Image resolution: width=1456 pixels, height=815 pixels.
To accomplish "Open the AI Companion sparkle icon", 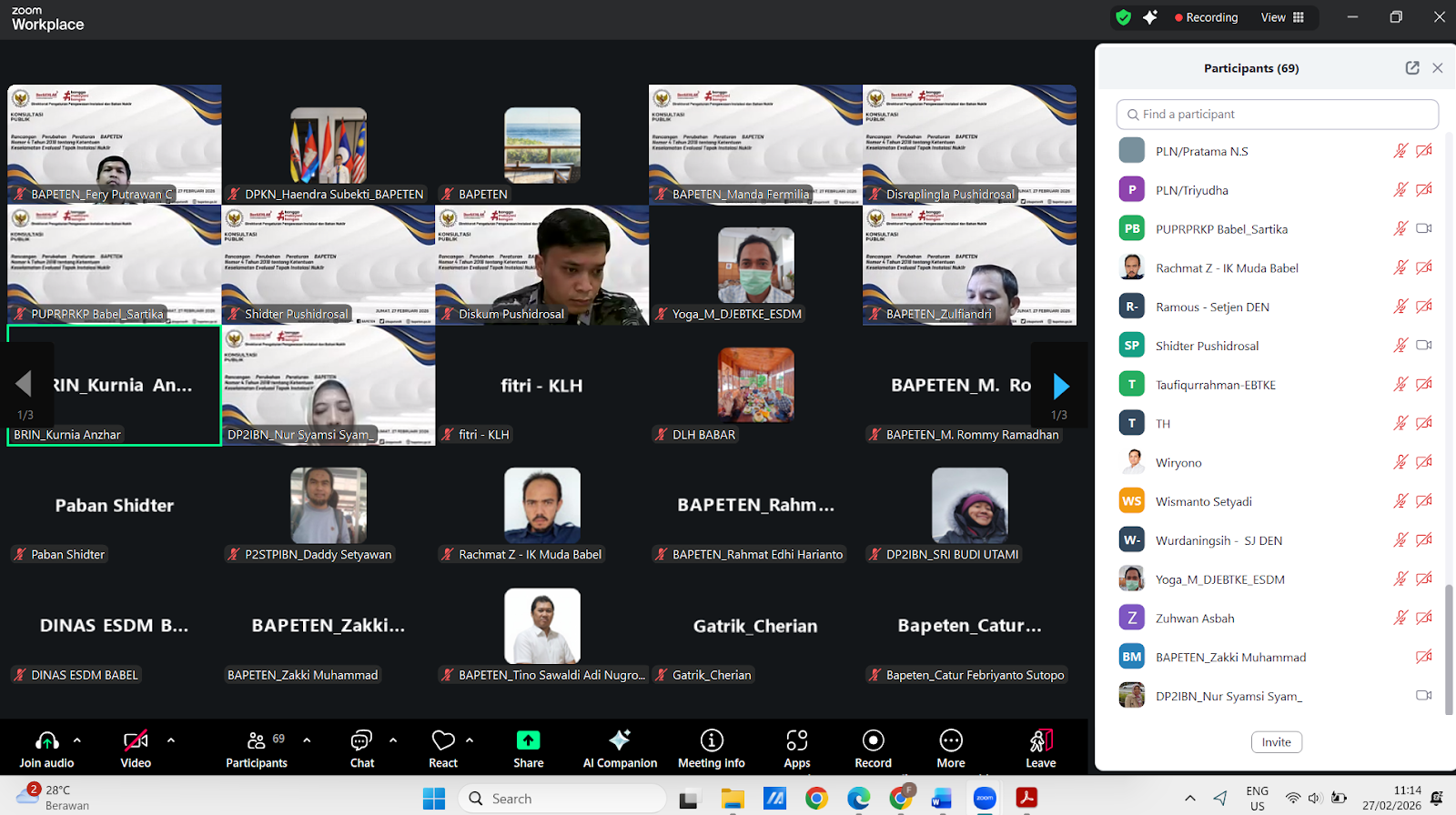I will (x=620, y=740).
